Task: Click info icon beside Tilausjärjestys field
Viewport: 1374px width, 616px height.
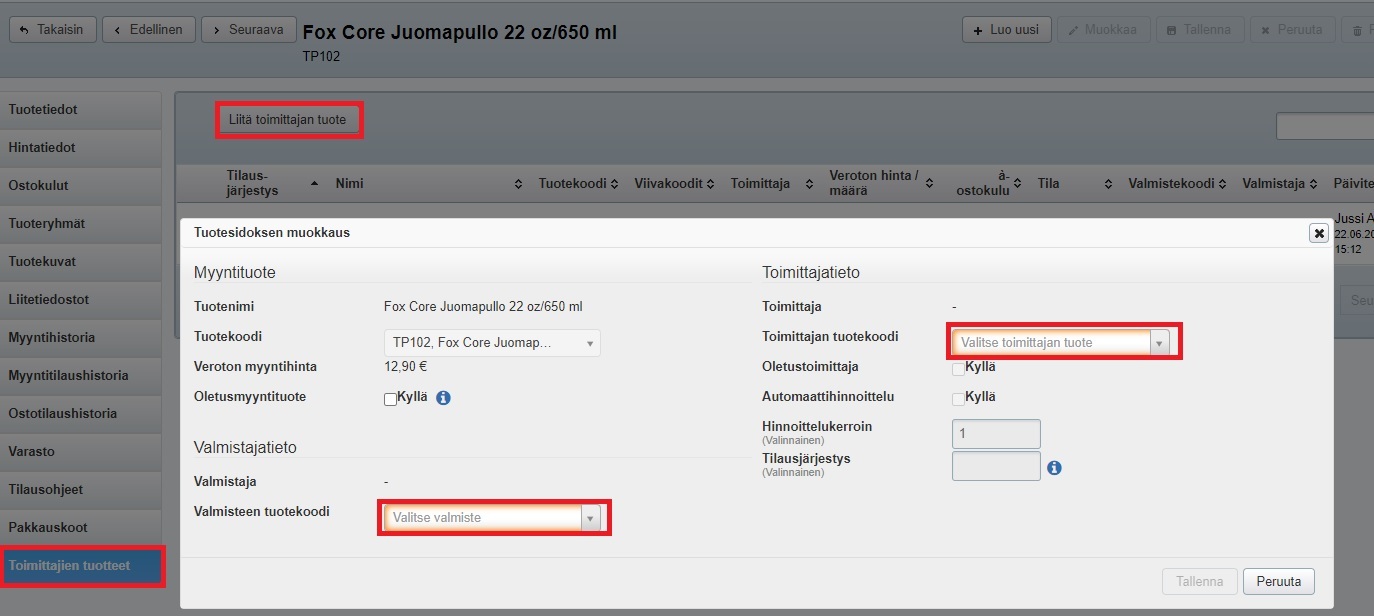Action: pyautogui.click(x=1054, y=467)
